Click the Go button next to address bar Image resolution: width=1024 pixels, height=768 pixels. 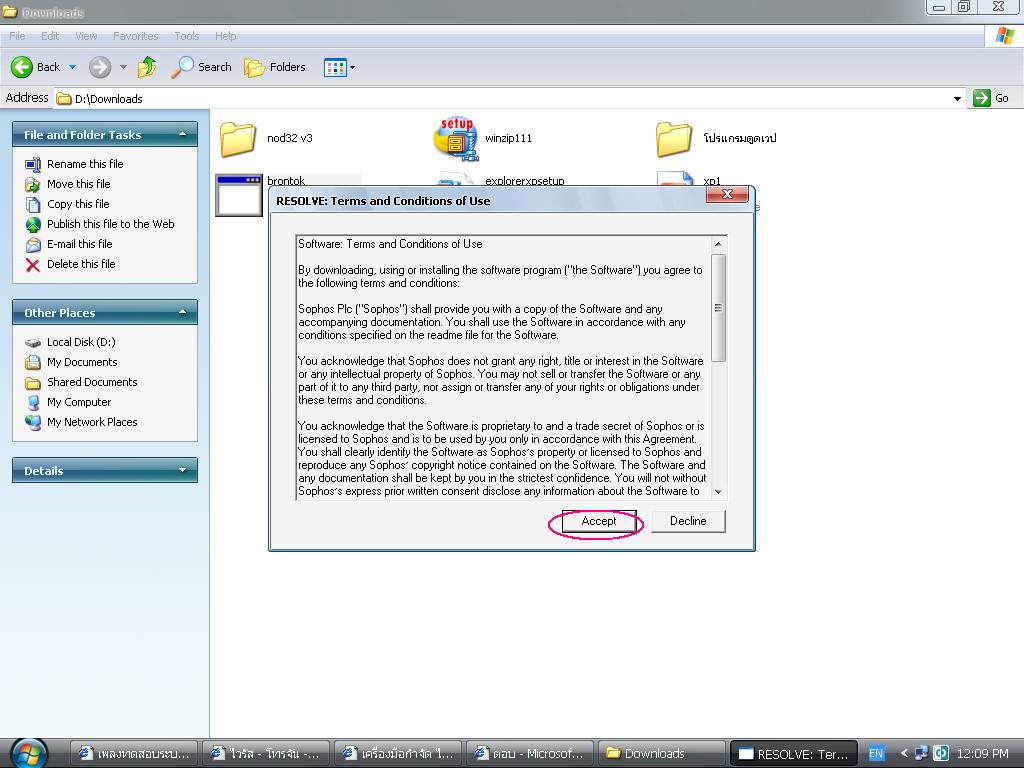click(991, 98)
